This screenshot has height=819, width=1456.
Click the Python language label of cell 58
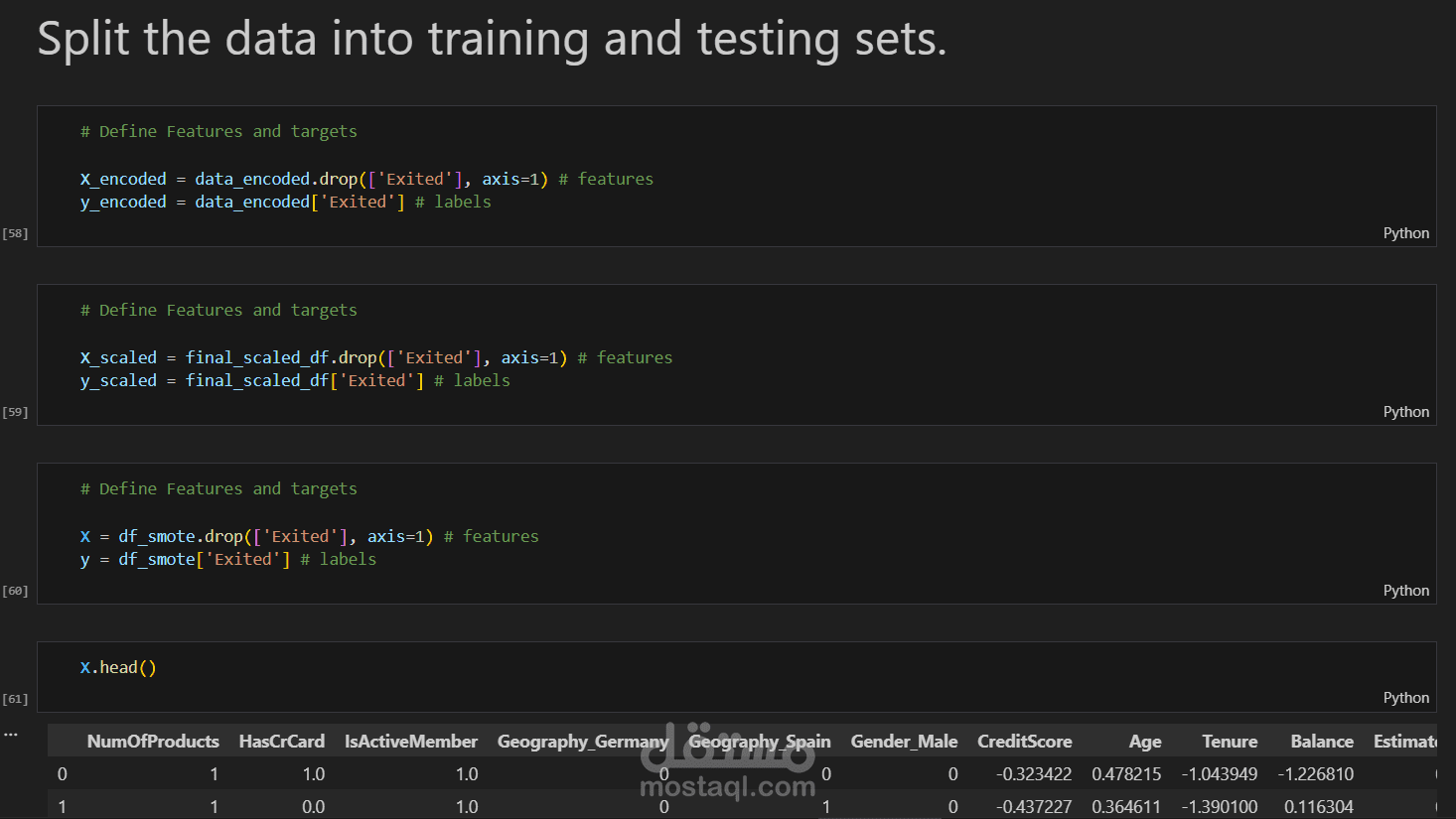(1405, 233)
